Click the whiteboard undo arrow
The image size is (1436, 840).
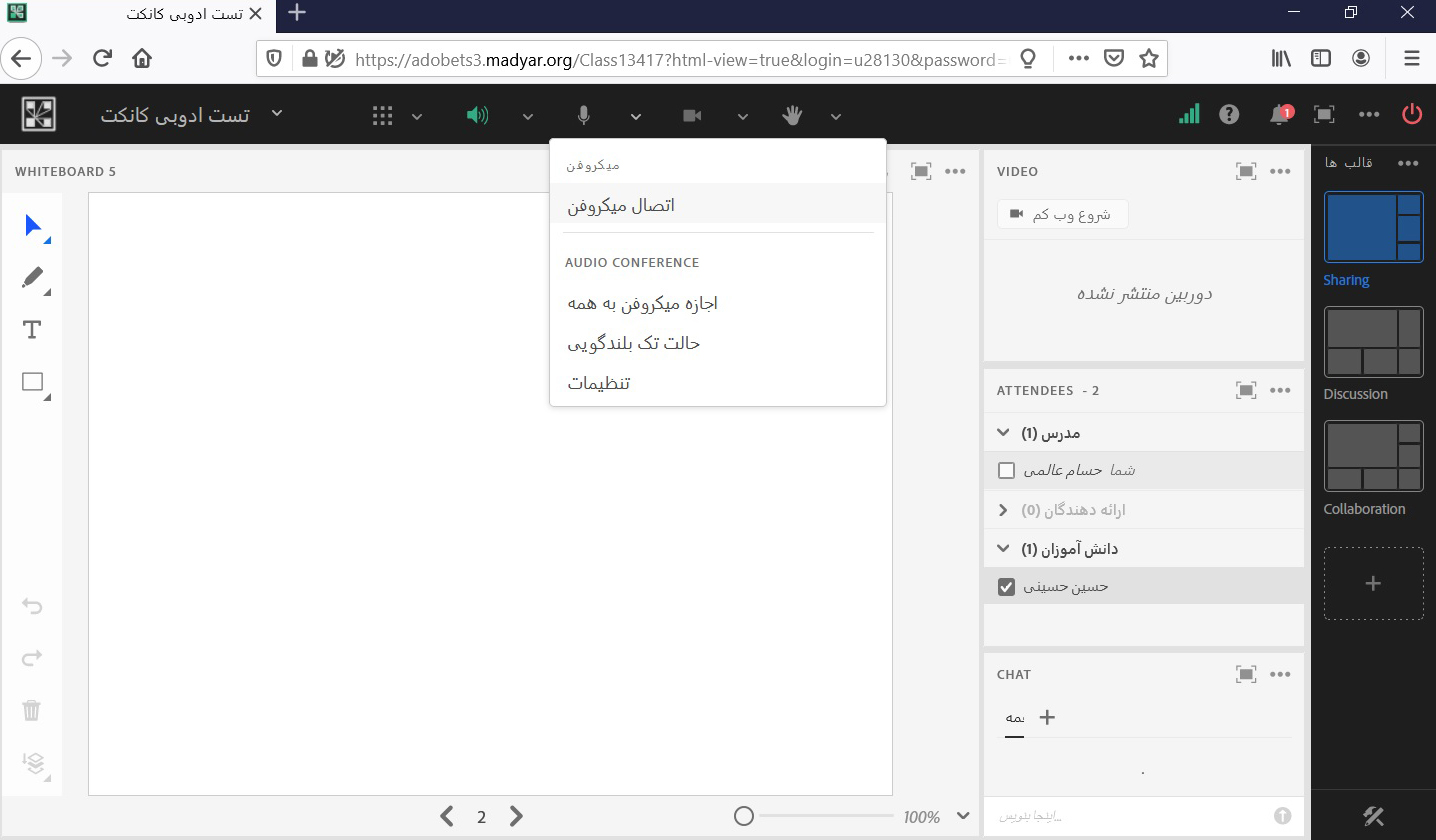coord(32,606)
